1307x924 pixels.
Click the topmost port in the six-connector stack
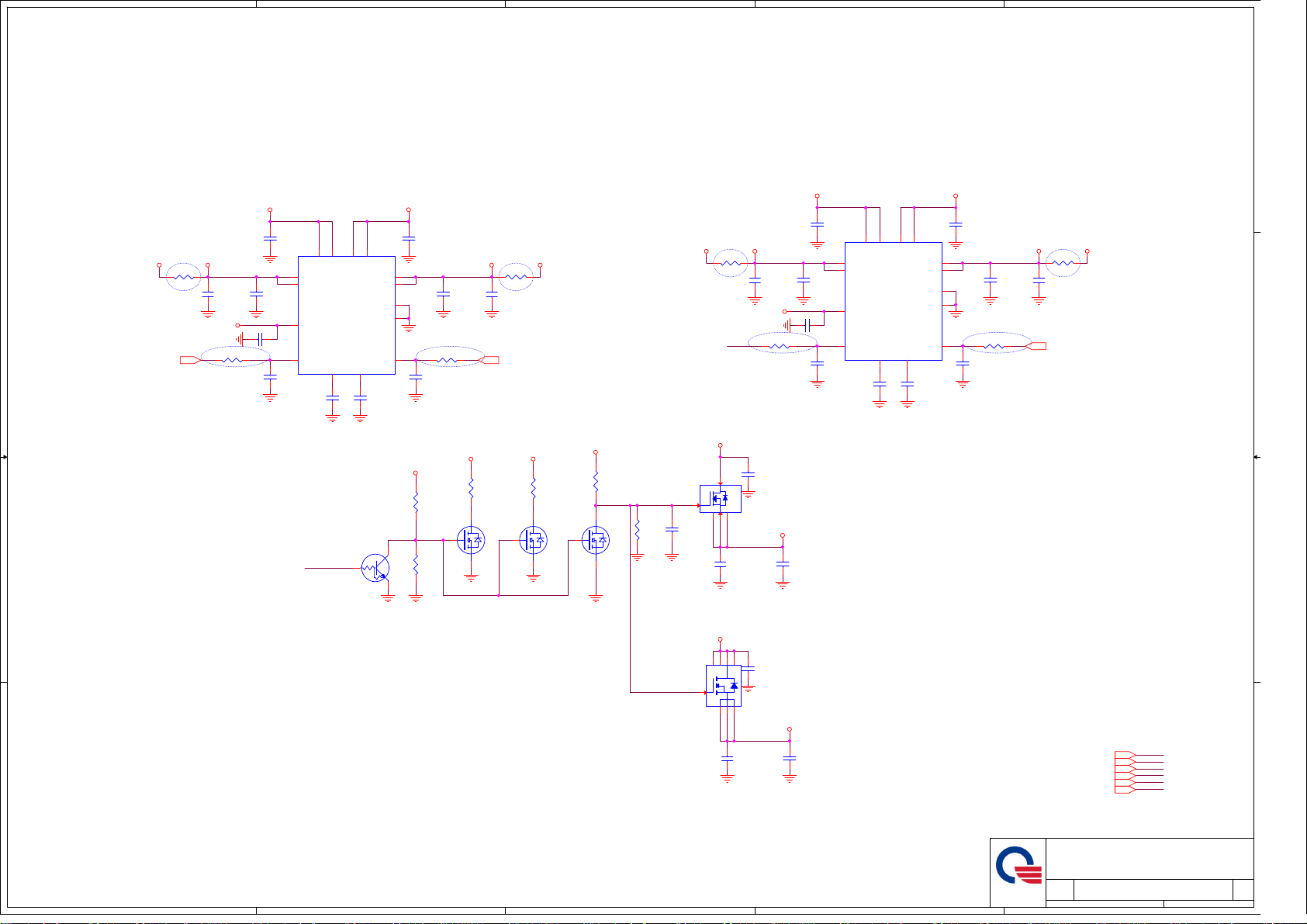pyautogui.click(x=1125, y=755)
